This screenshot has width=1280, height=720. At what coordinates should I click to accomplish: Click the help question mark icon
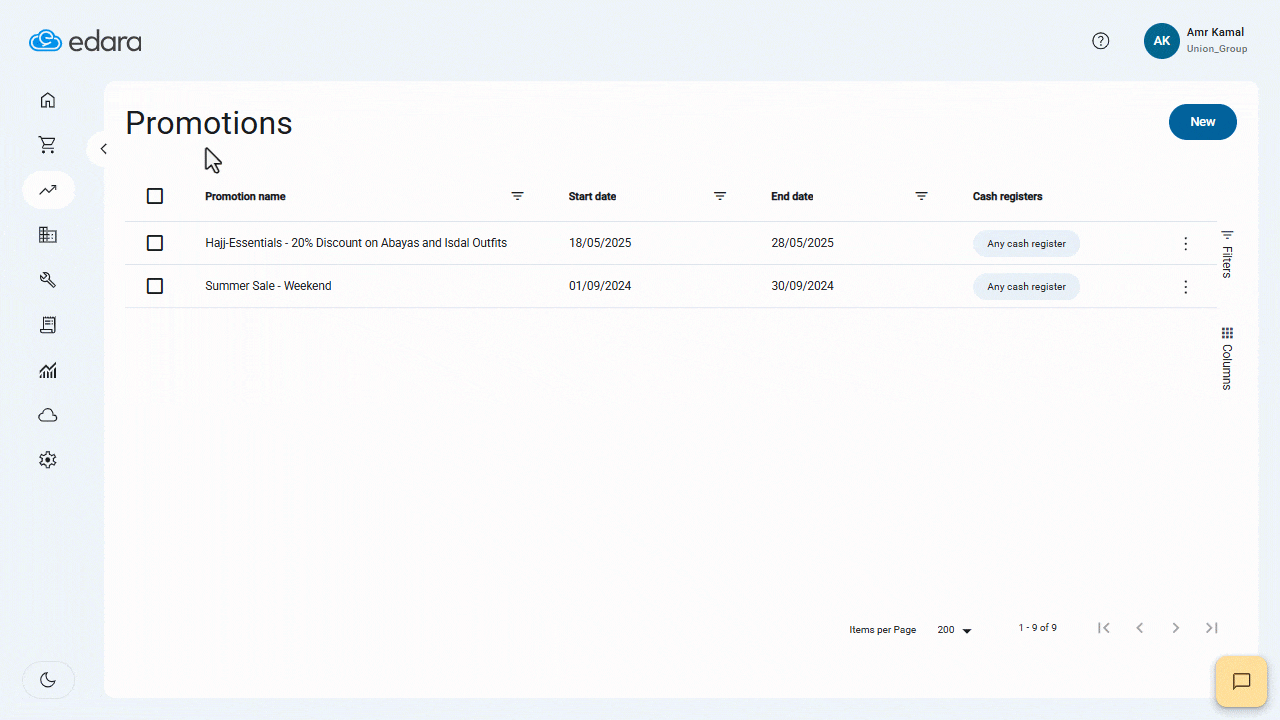click(x=1101, y=41)
